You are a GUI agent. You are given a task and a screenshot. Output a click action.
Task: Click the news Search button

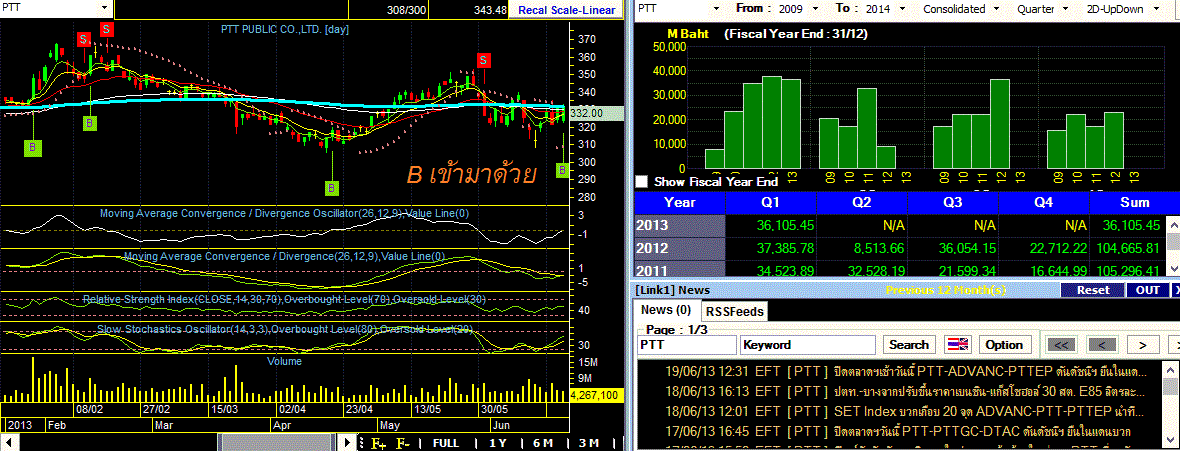(909, 345)
